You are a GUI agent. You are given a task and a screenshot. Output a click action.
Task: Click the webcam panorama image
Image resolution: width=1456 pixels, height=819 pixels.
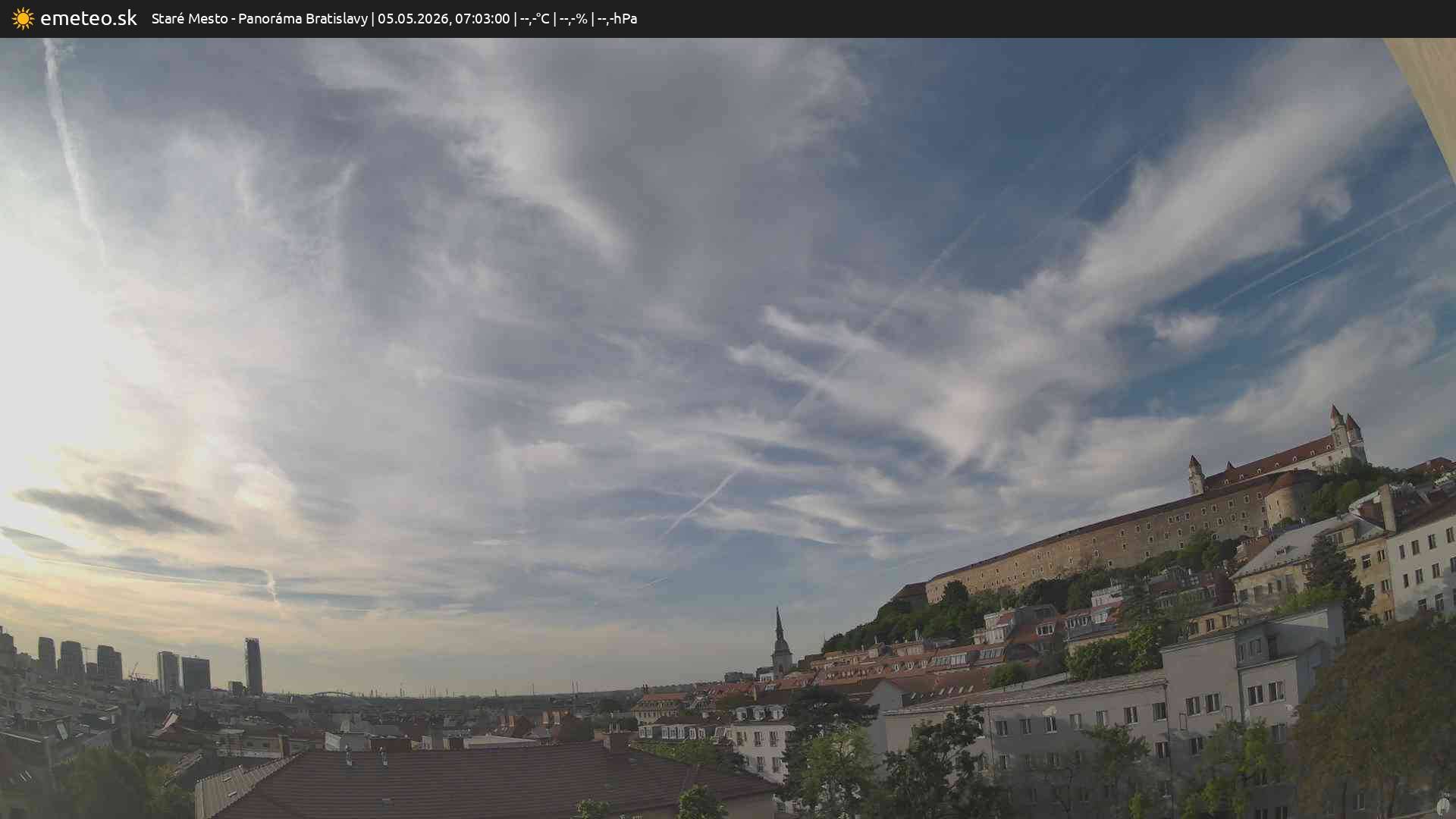pyautogui.click(x=728, y=428)
